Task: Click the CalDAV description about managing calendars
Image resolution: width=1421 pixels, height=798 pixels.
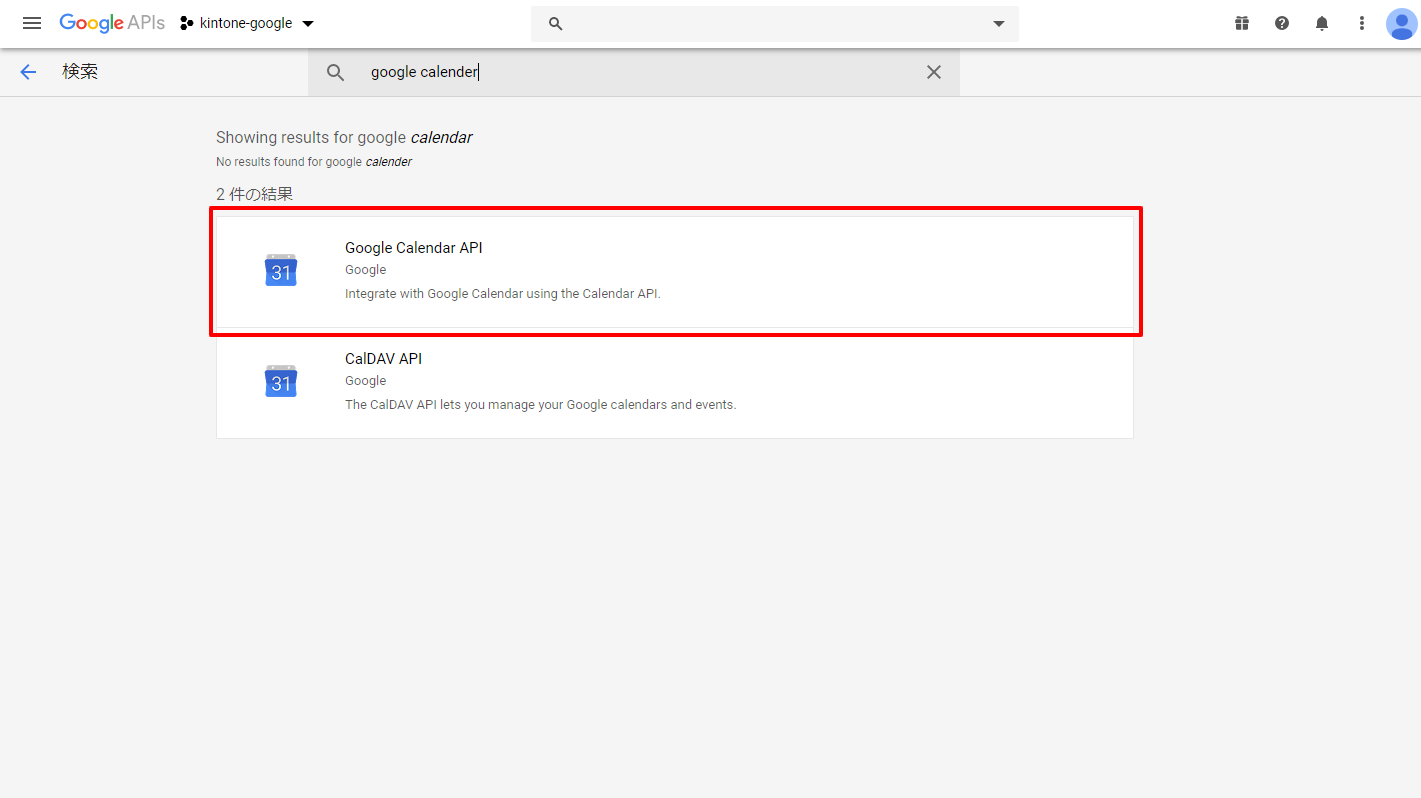Action: pos(540,405)
